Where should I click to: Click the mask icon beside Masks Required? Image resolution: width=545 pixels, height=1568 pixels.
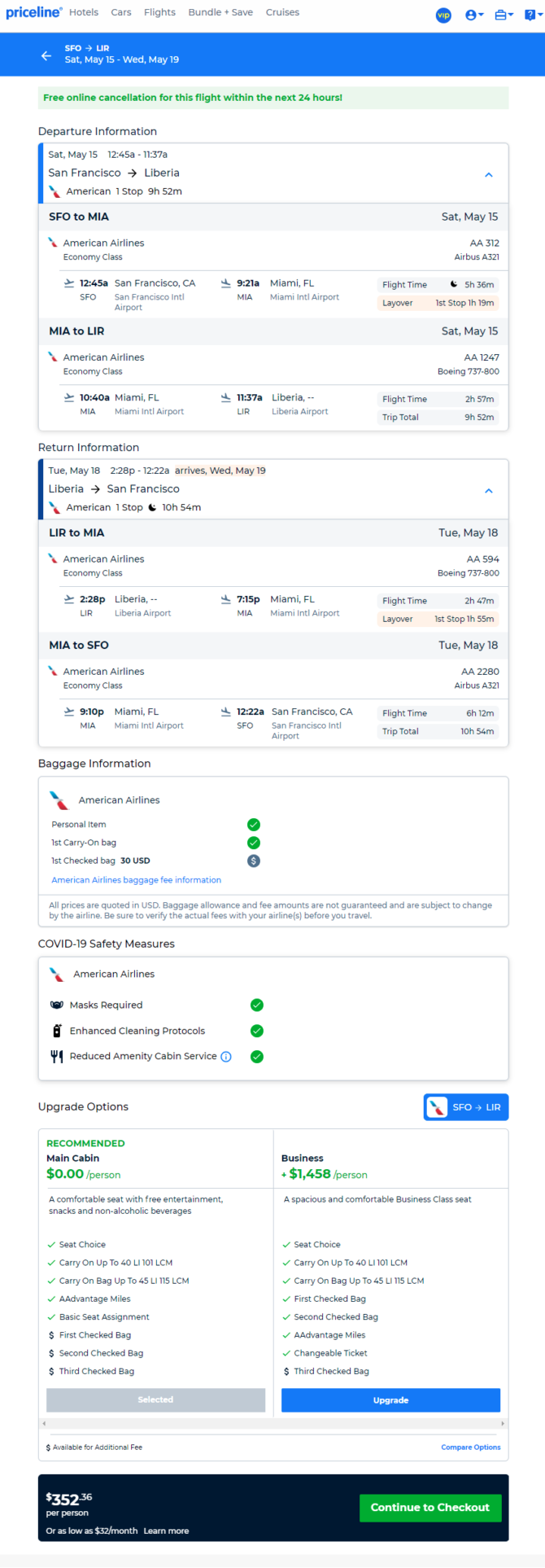(57, 1005)
